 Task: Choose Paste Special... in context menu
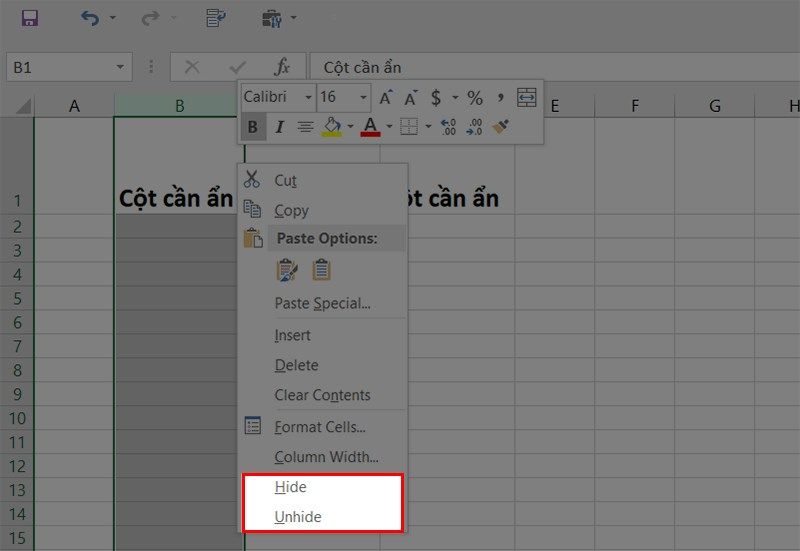(x=323, y=303)
